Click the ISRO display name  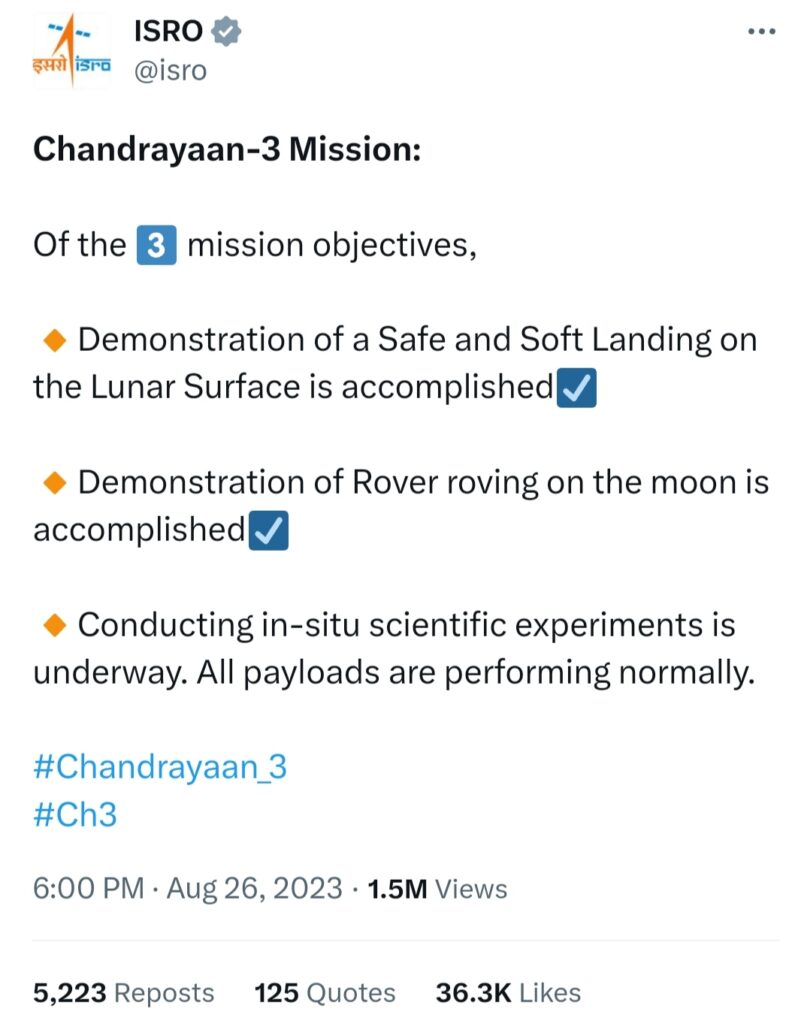click(x=168, y=31)
